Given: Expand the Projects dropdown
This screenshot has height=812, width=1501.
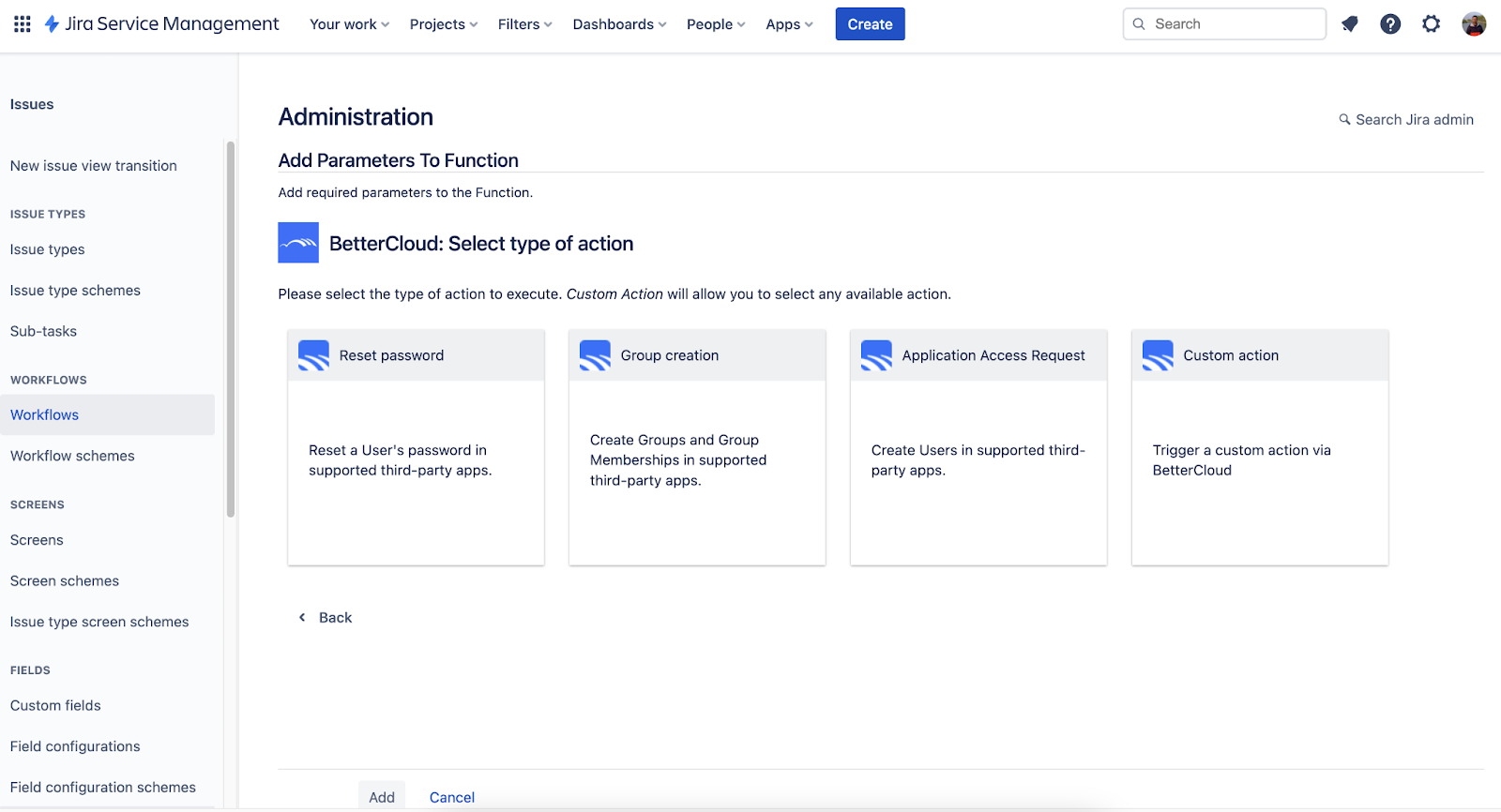Looking at the screenshot, I should [444, 24].
